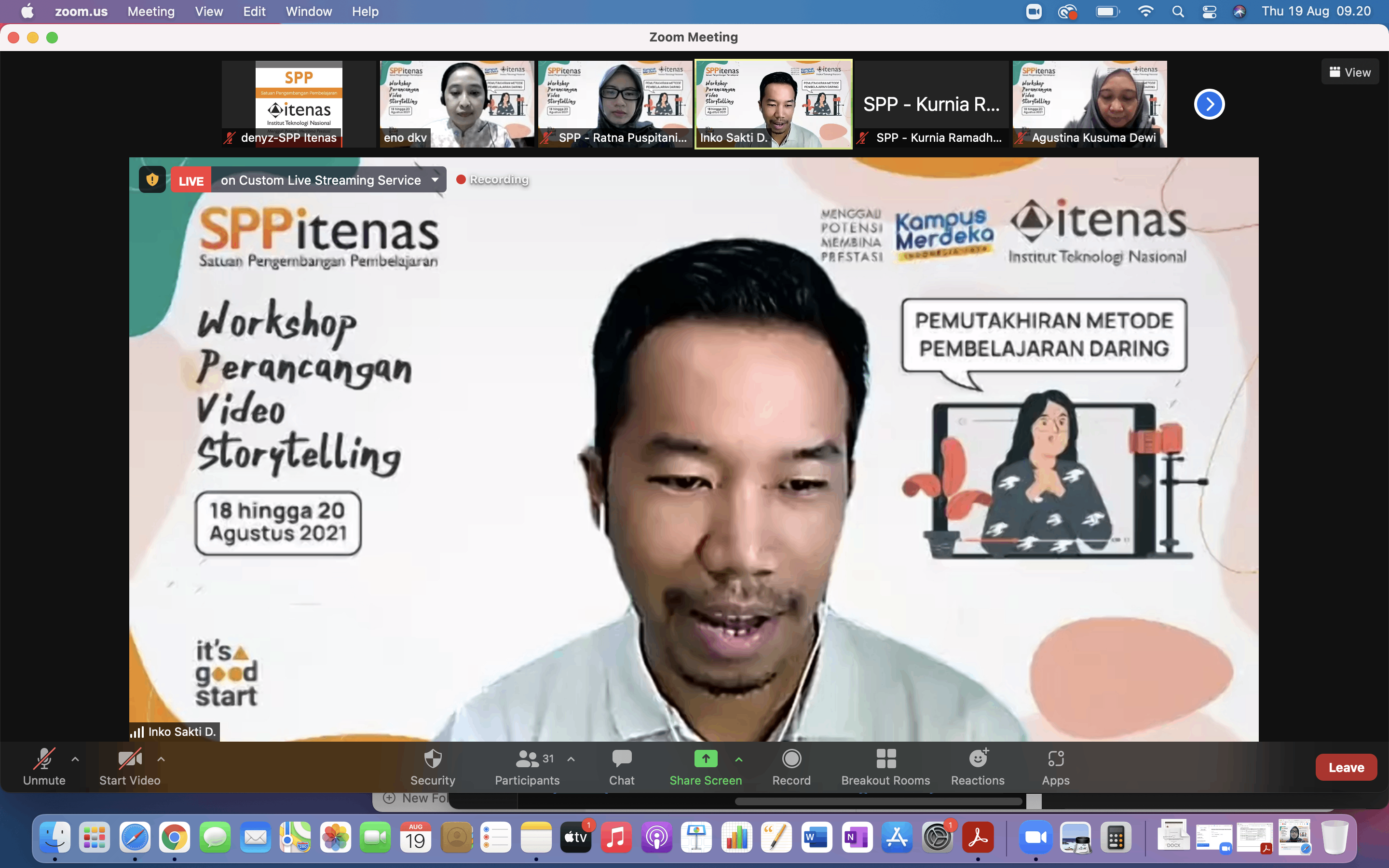Select the eno dkv participant thumbnail
This screenshot has height=868, width=1389.
tap(456, 104)
